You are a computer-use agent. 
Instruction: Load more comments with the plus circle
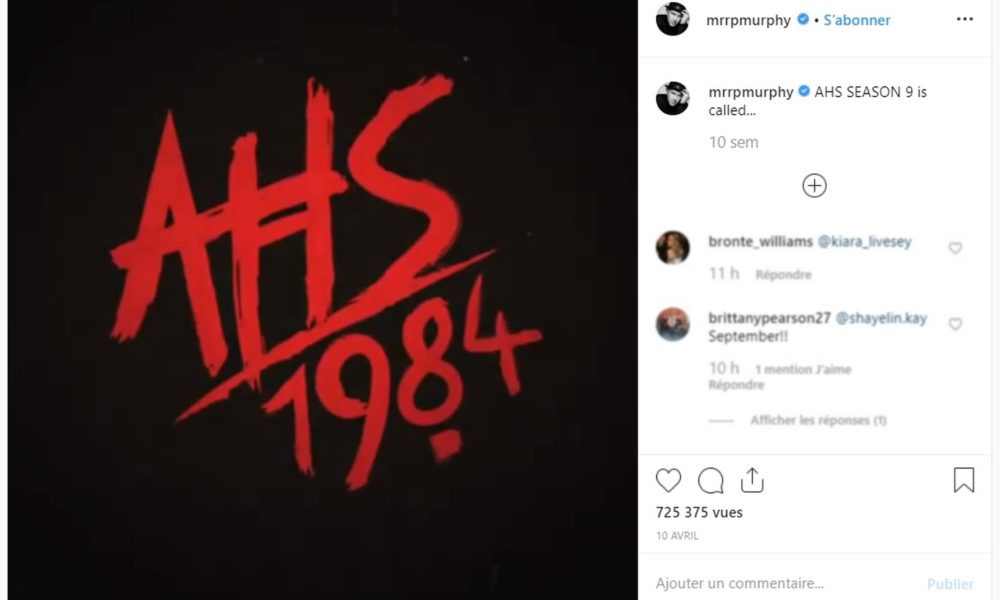coord(814,186)
